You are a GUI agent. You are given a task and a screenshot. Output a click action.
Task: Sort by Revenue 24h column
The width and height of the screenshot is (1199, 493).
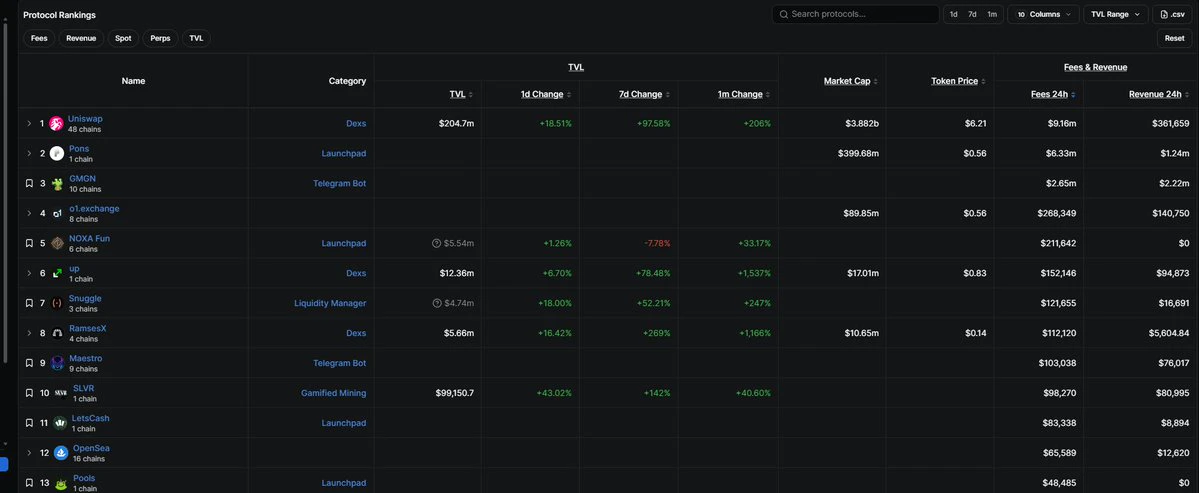pyautogui.click(x=1159, y=94)
